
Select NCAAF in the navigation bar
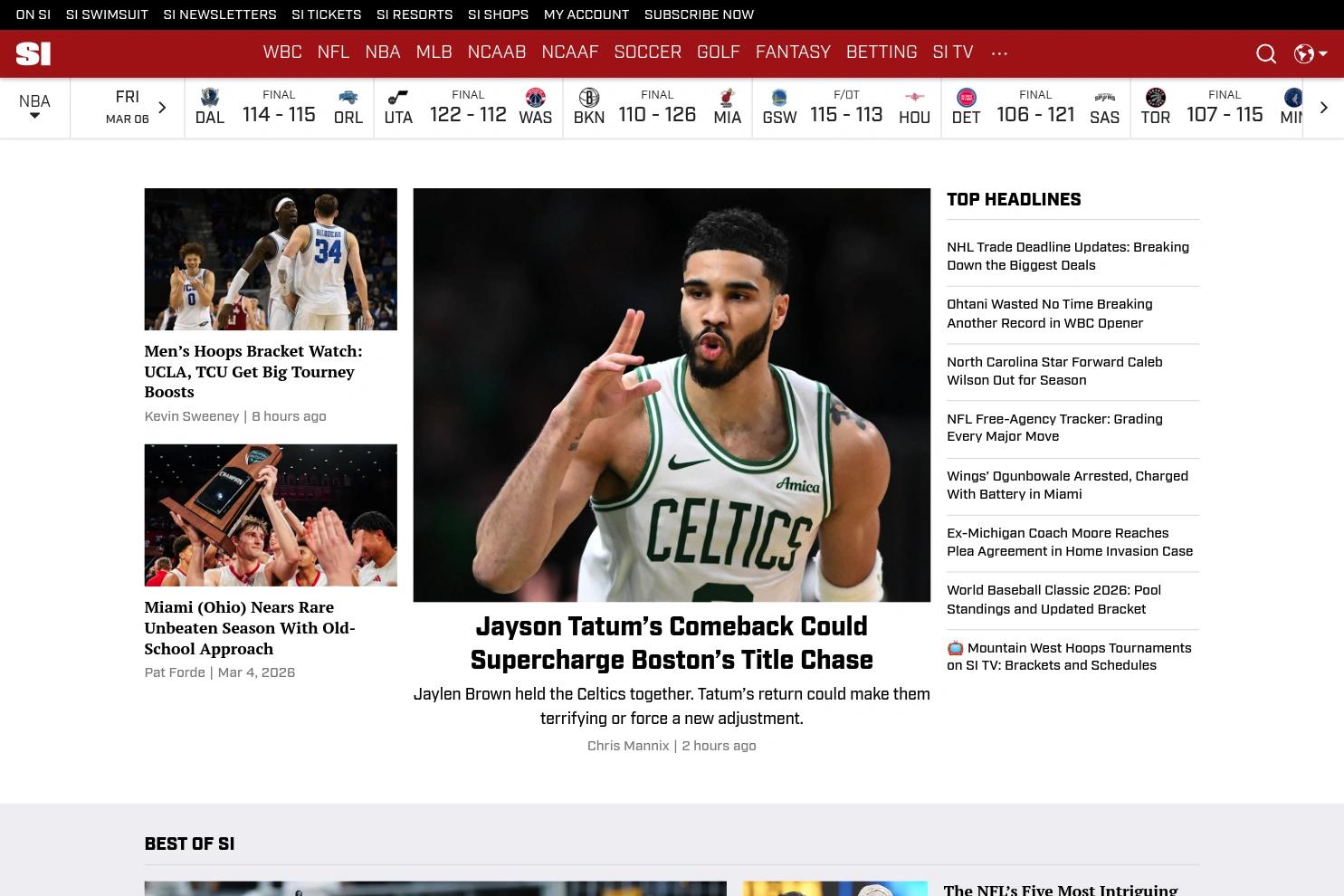570,52
